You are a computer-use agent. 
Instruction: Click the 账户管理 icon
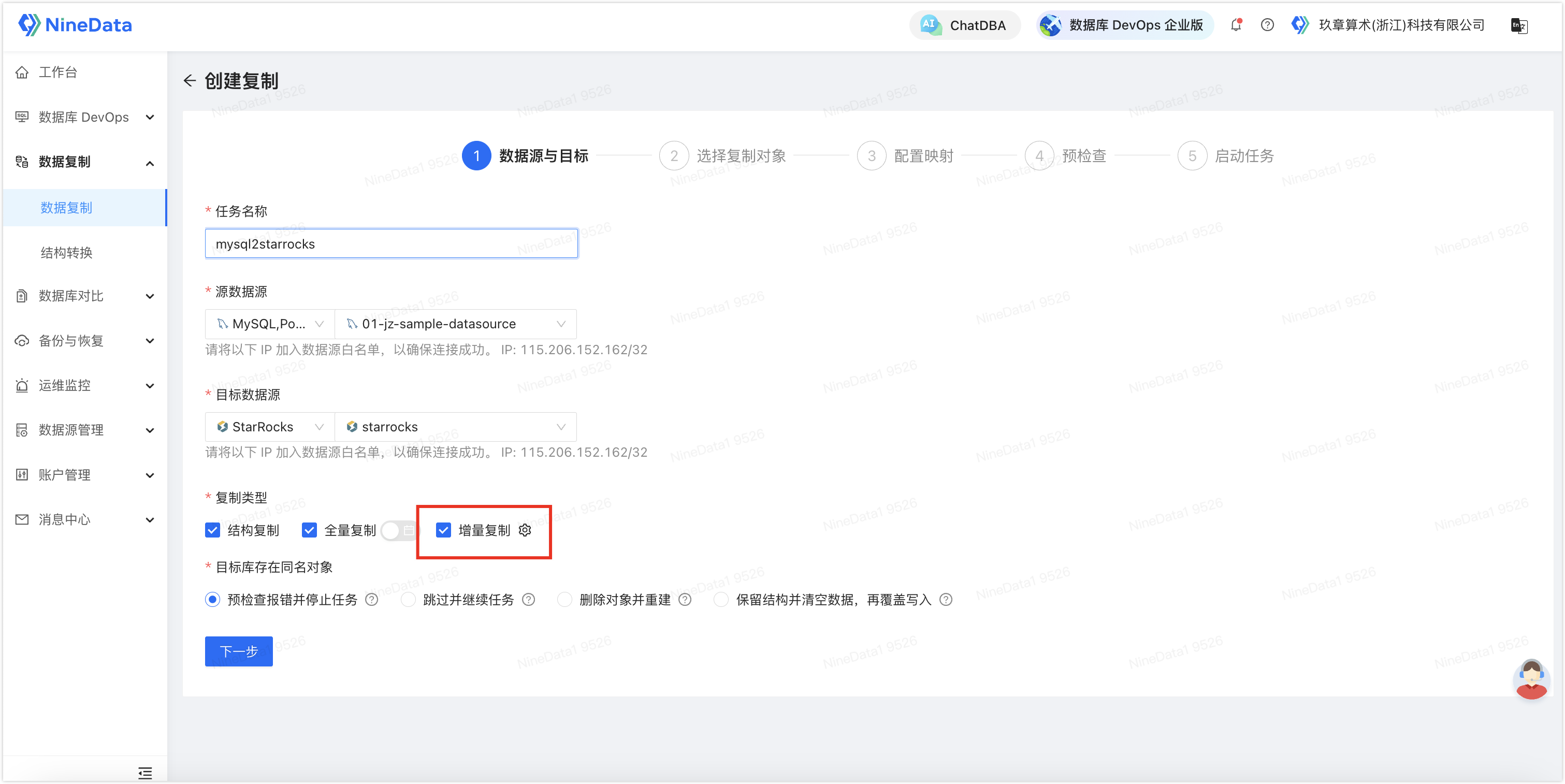pyautogui.click(x=22, y=475)
